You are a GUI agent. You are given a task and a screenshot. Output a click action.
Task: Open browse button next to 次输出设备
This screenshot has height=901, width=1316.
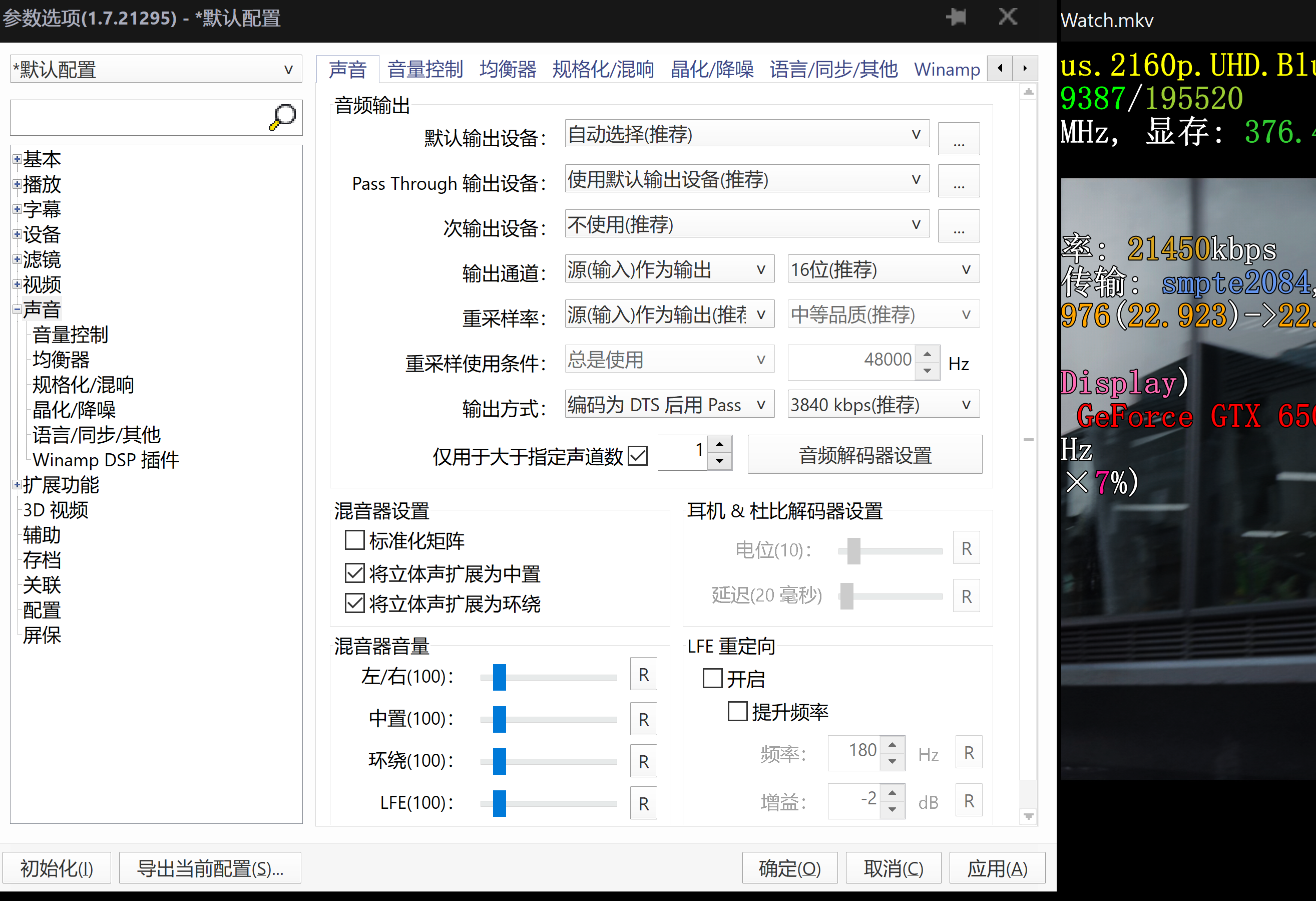pos(958,226)
